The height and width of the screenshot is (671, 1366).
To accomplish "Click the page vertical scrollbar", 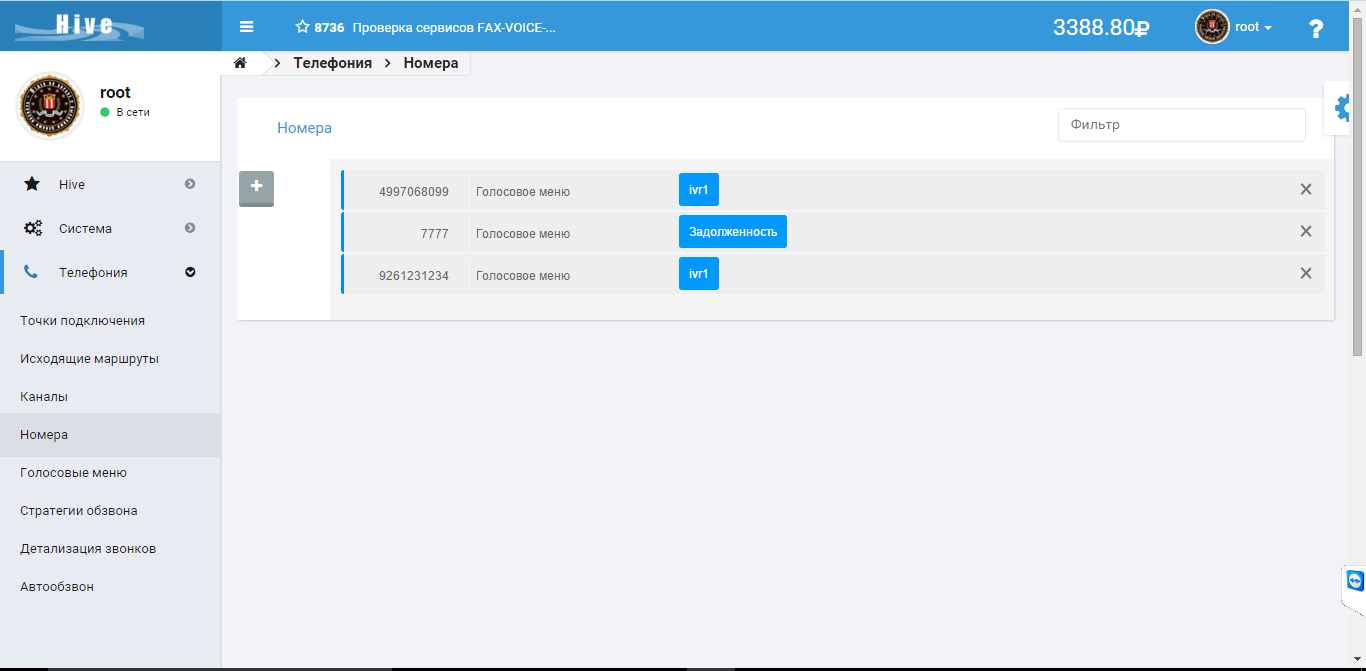I will click(x=1358, y=185).
